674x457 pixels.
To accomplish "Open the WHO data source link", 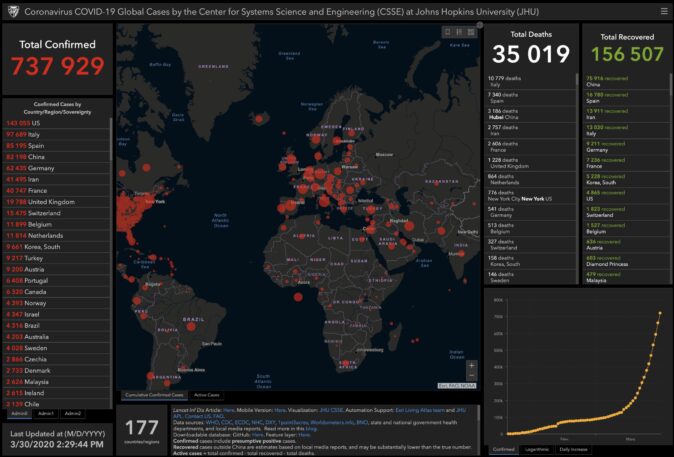I will [212, 423].
